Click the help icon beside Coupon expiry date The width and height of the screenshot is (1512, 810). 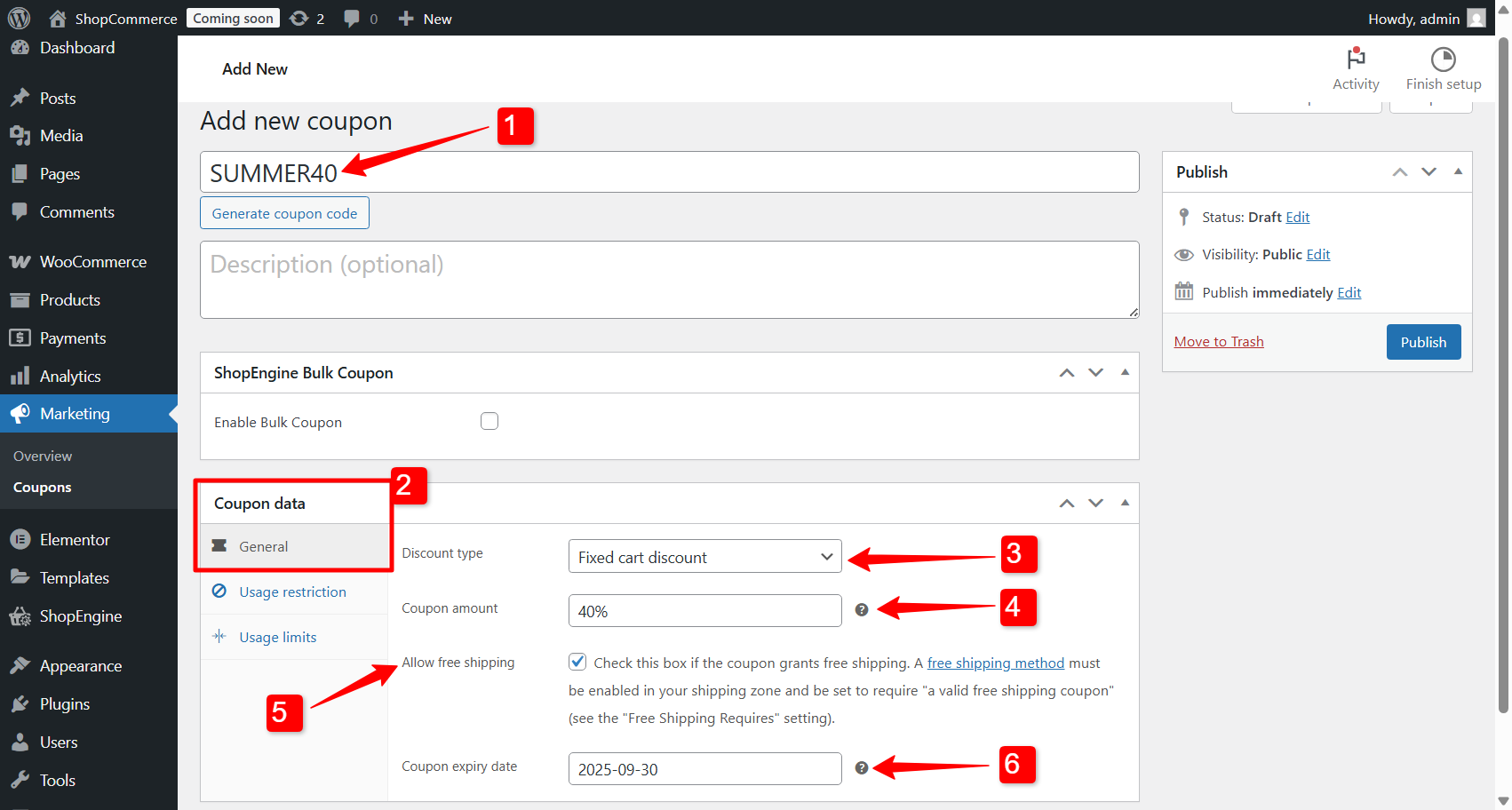pos(862,768)
